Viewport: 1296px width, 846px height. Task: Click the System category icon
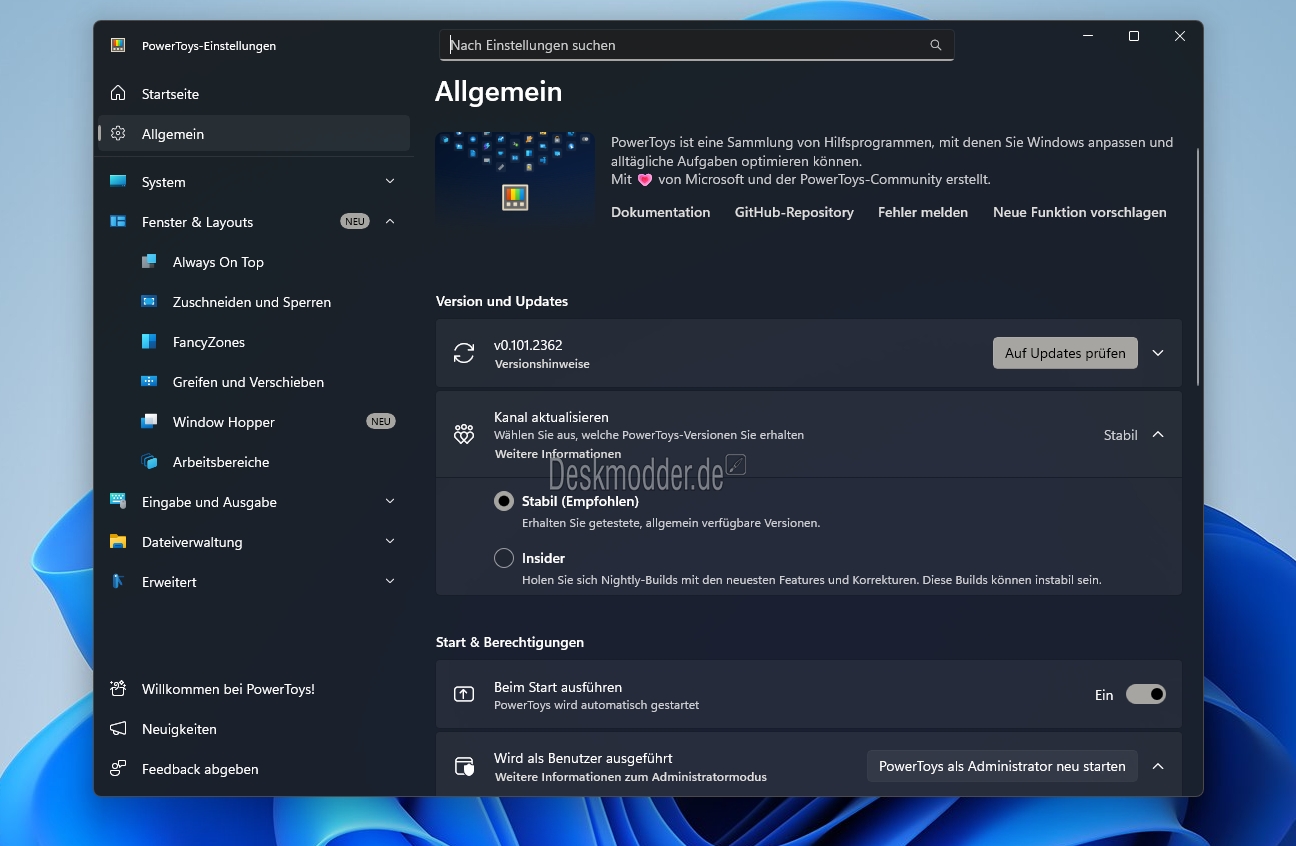[x=118, y=182]
